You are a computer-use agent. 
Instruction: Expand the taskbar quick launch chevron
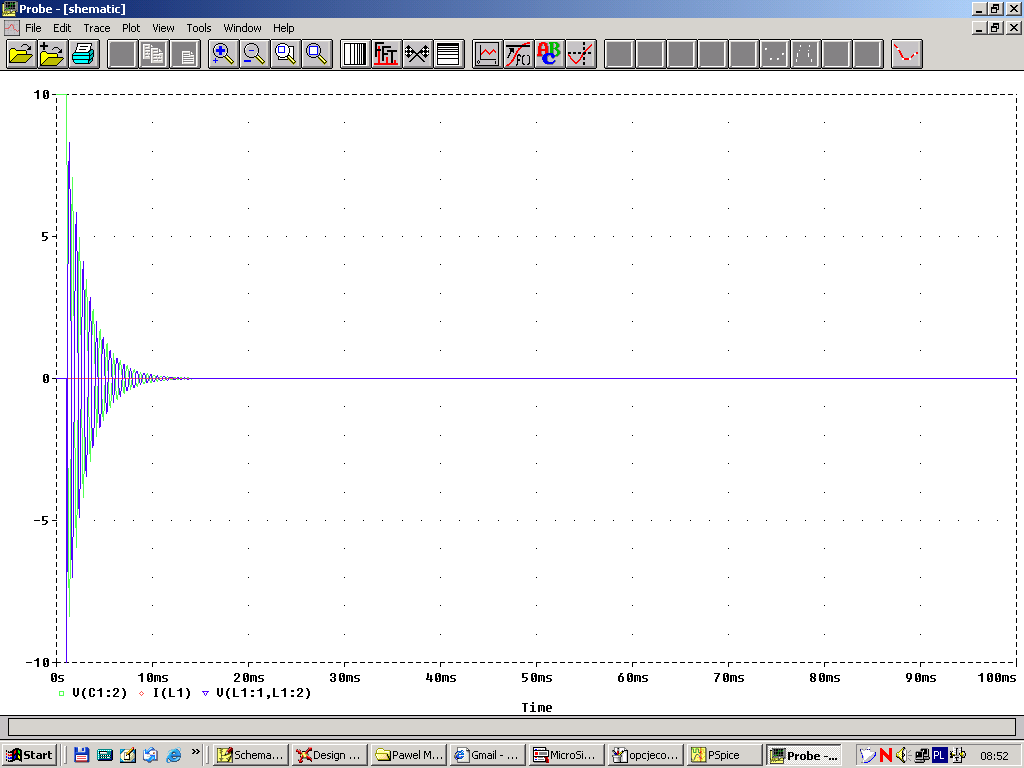click(x=196, y=754)
